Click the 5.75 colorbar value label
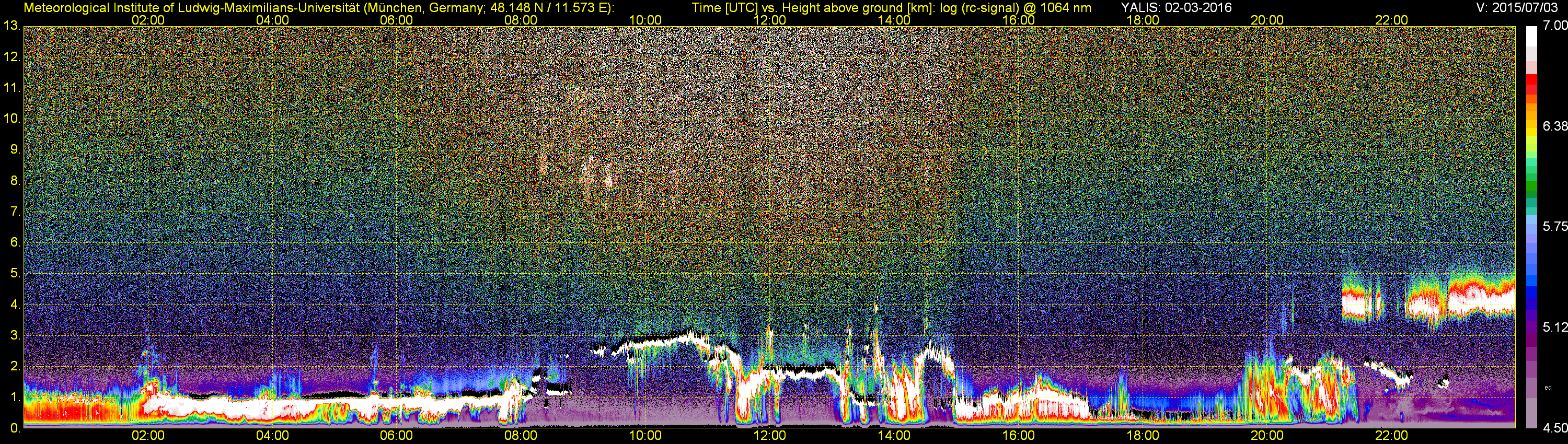Viewport: 1568px width, 444px height. click(x=1554, y=227)
